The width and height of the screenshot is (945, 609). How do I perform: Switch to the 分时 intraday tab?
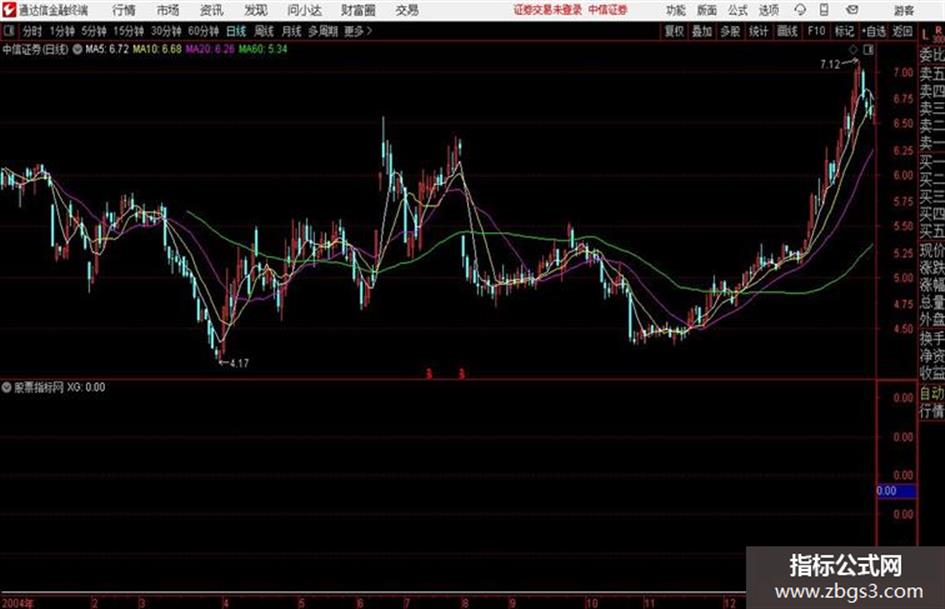click(32, 31)
